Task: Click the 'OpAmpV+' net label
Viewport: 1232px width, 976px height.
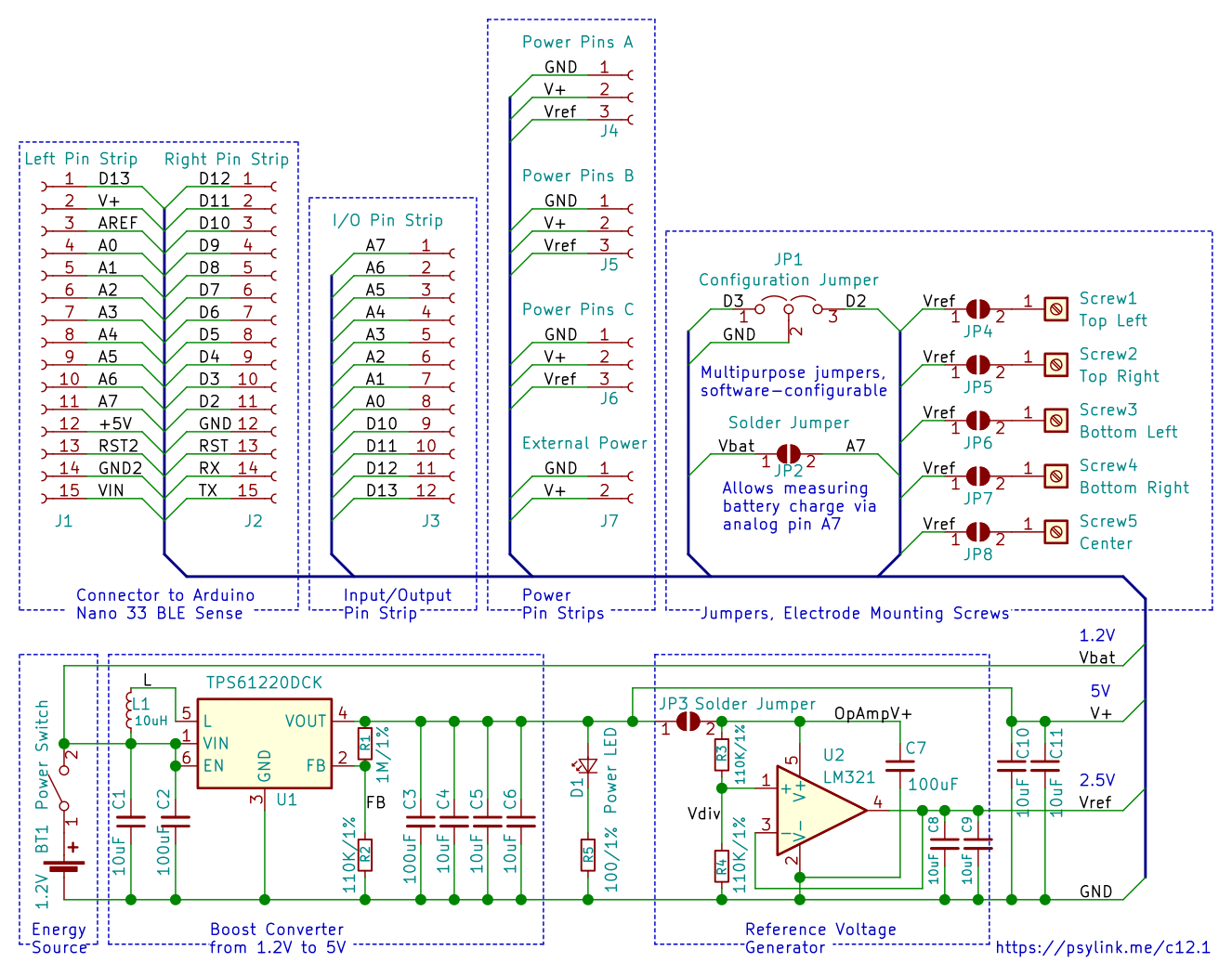Action: tap(872, 713)
